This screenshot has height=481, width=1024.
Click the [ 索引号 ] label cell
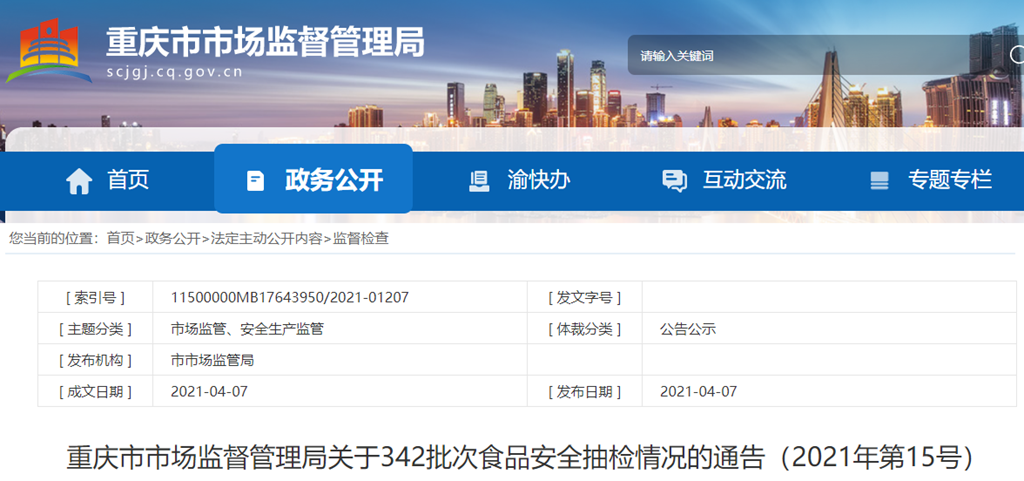95,298
